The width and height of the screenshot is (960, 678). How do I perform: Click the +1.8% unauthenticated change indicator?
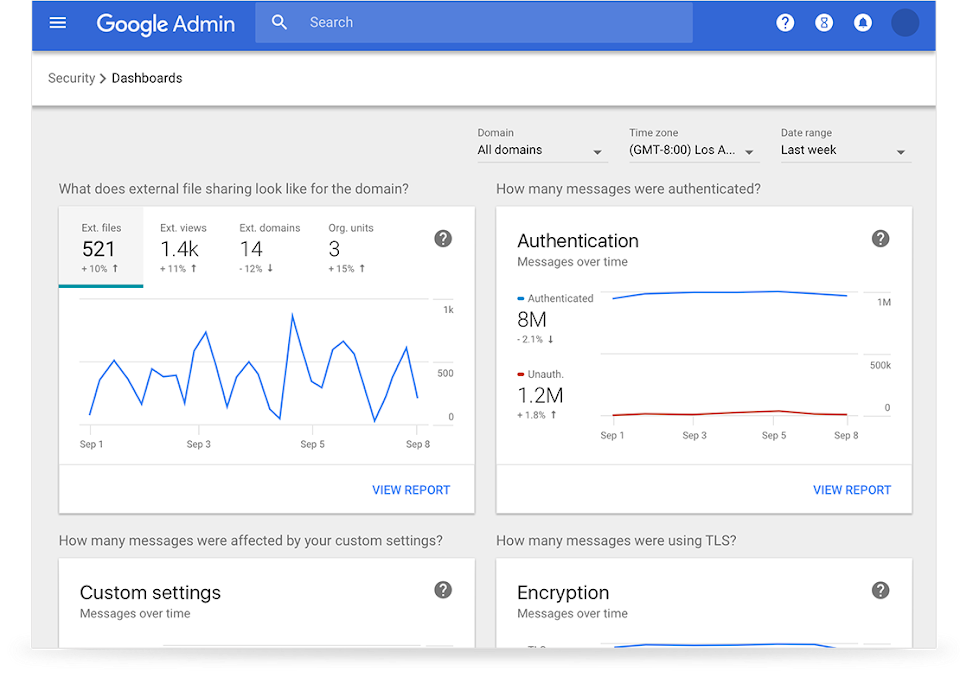point(537,415)
